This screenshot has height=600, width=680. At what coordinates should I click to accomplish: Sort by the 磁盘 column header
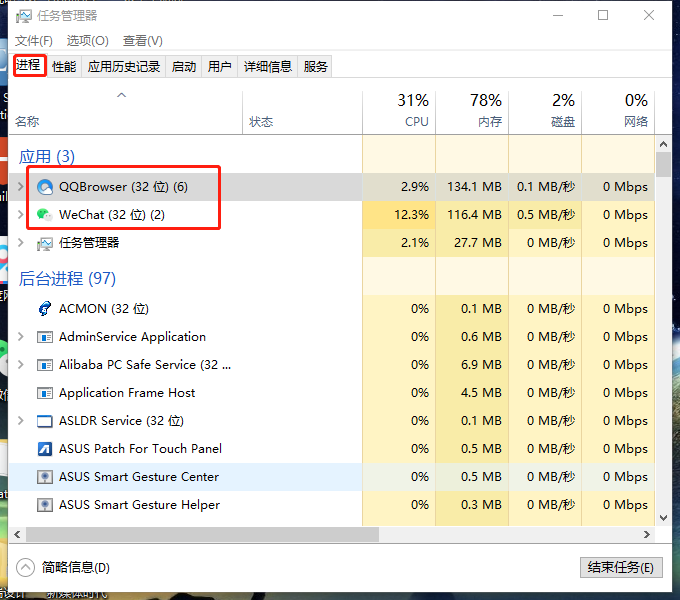pyautogui.click(x=545, y=113)
